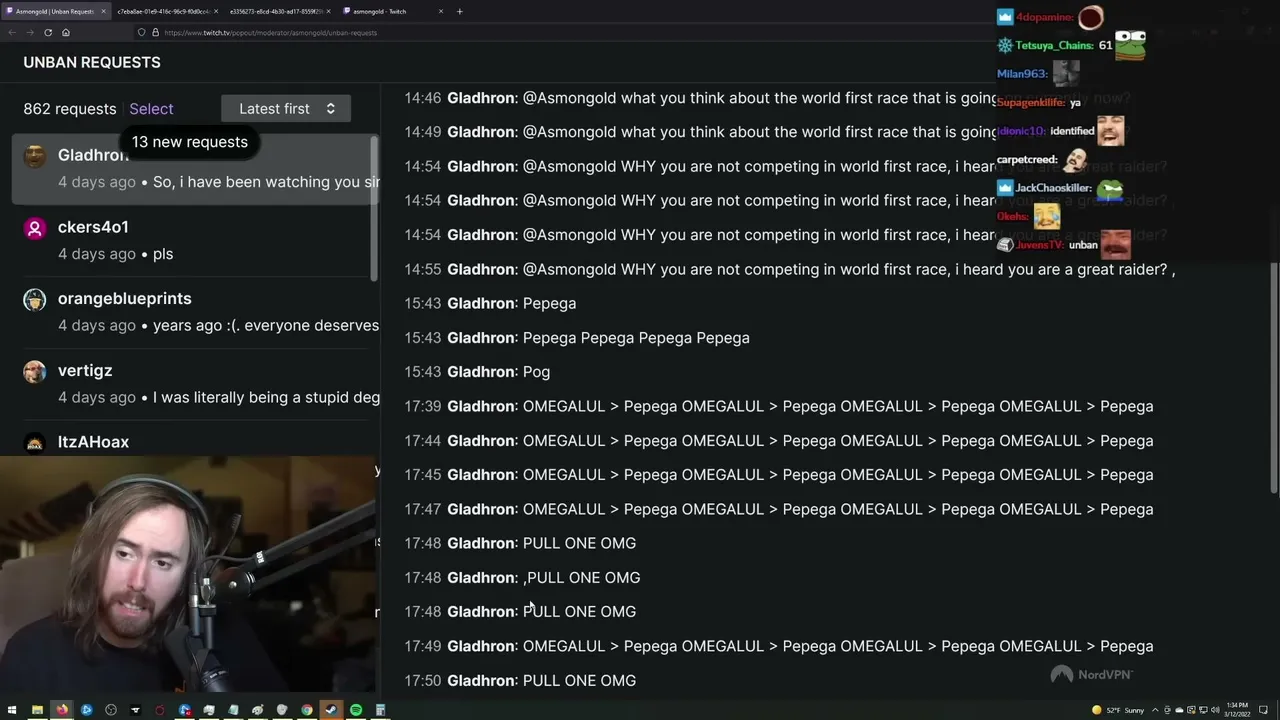Open Calculator from the taskbar
The height and width of the screenshot is (720, 1280).
(x=380, y=710)
